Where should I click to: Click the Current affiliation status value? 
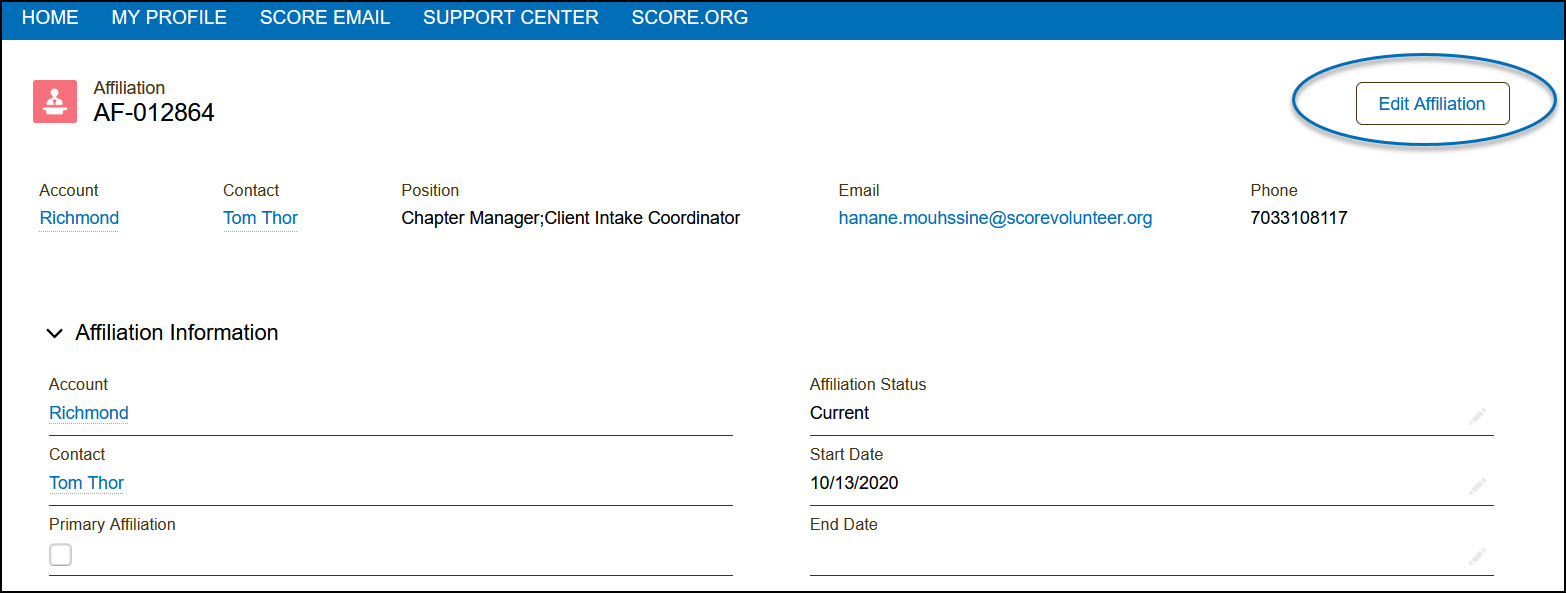pyautogui.click(x=840, y=413)
